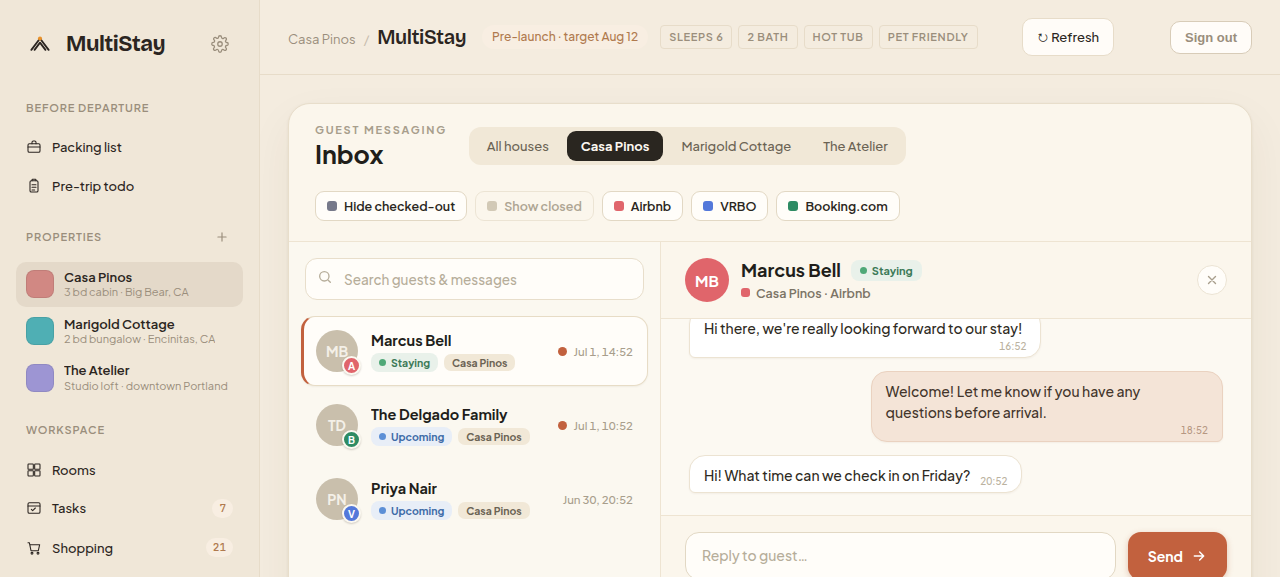Click Upcoming tag in Delgado Family row
This screenshot has height=577, width=1280.
click(x=411, y=437)
